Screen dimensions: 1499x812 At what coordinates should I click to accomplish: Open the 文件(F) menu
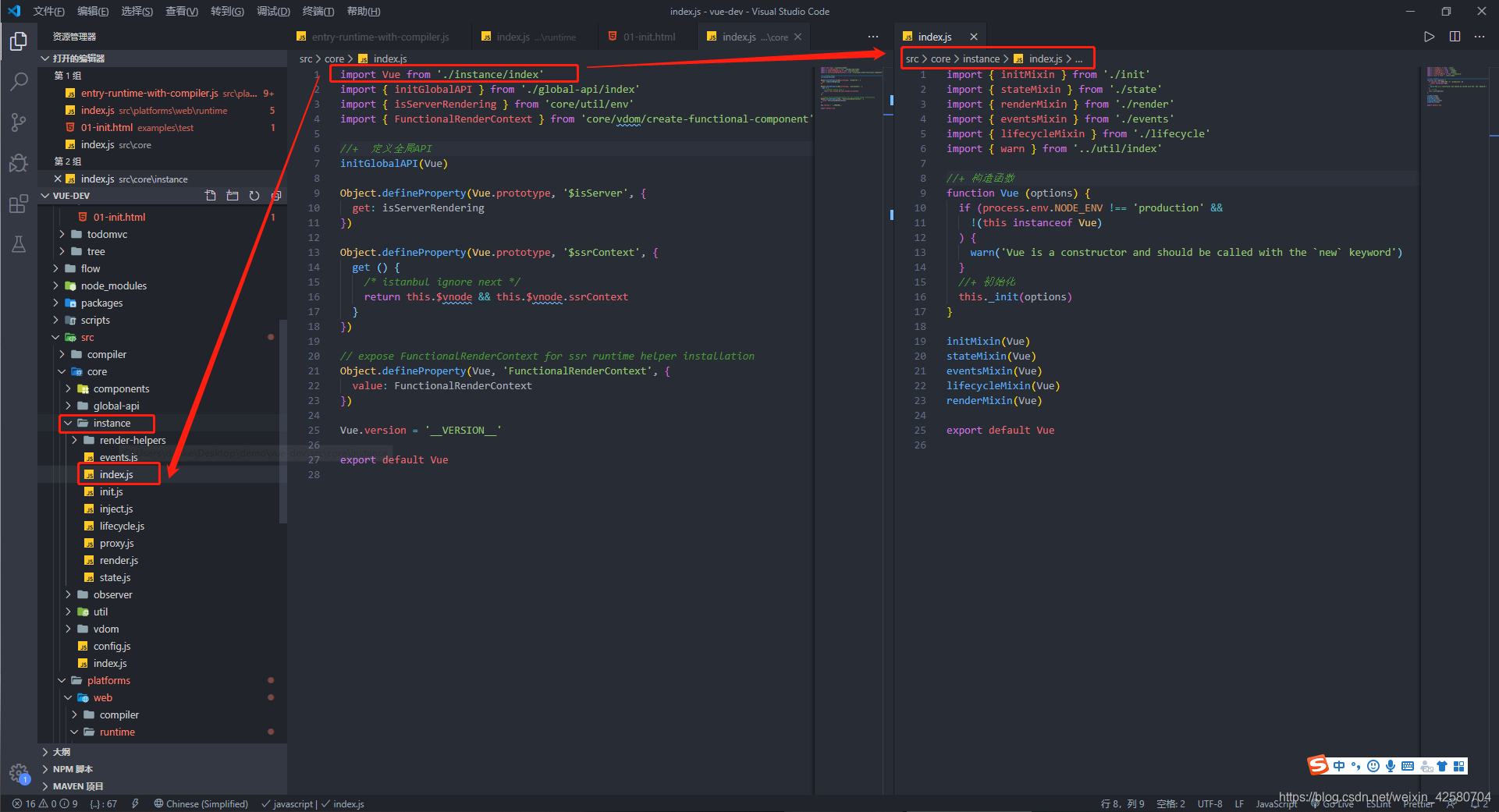tap(48, 11)
